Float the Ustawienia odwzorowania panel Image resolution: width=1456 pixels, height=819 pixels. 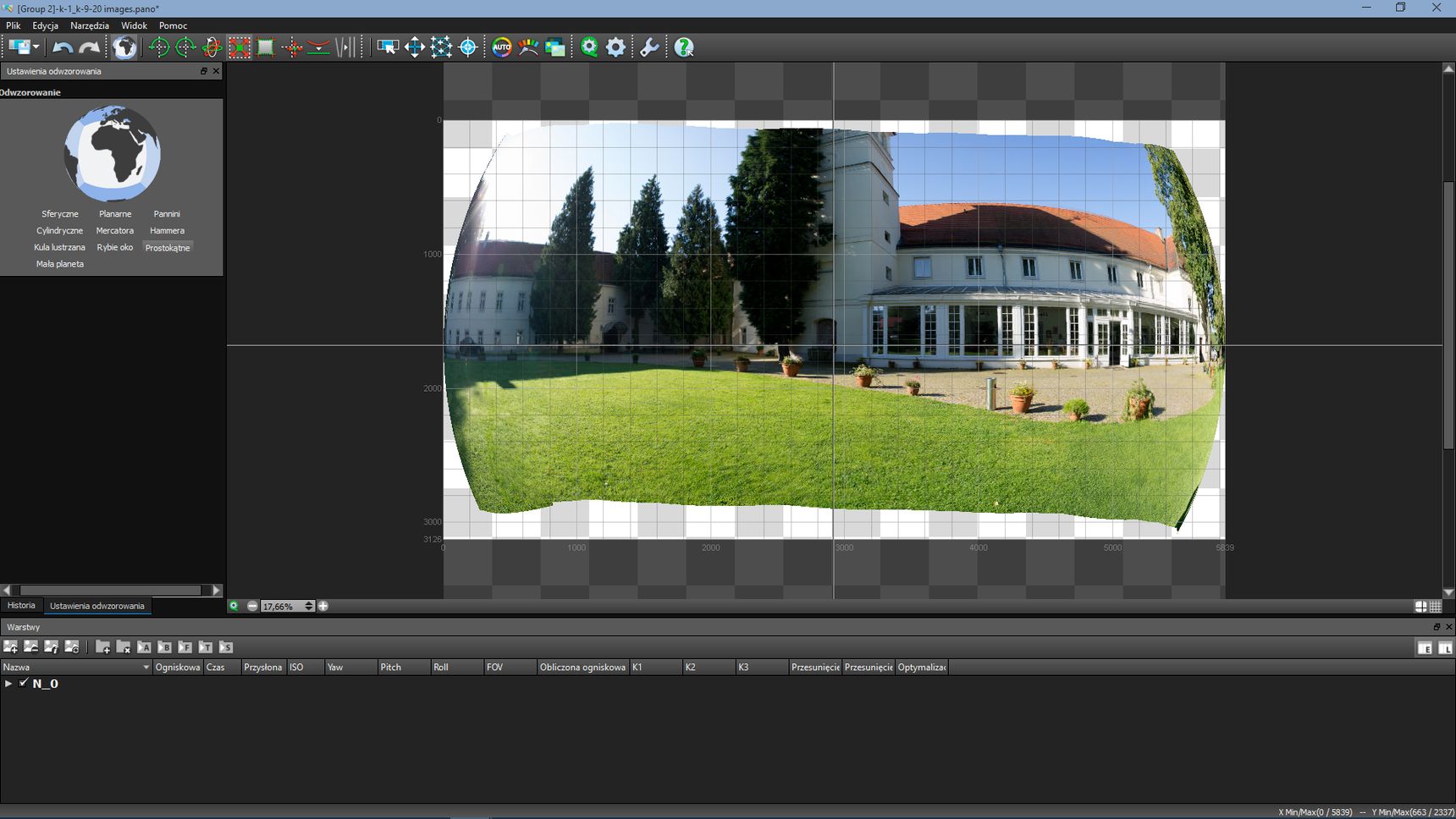tap(204, 71)
